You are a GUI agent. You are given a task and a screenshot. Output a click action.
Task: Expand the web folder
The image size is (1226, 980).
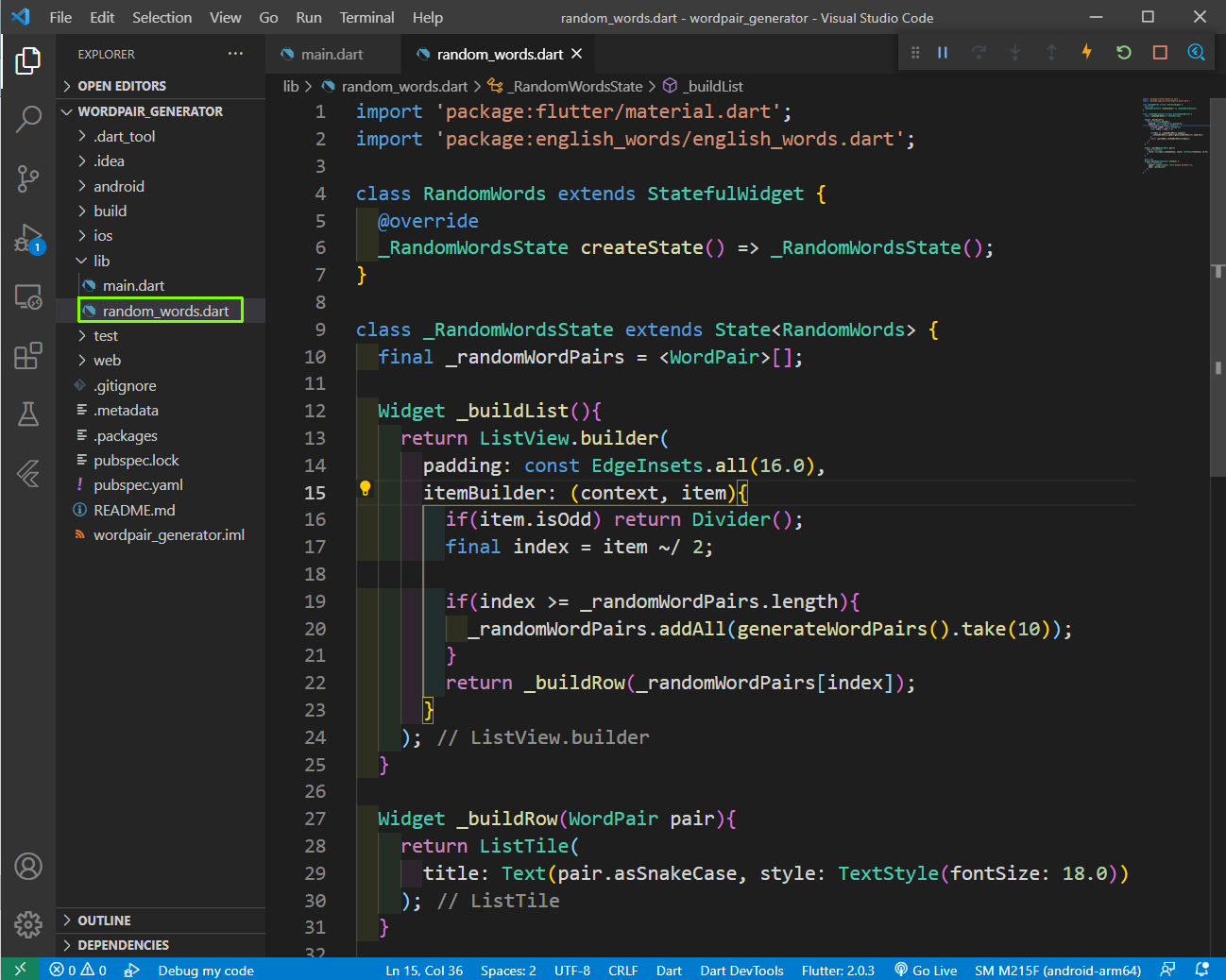click(161, 361)
